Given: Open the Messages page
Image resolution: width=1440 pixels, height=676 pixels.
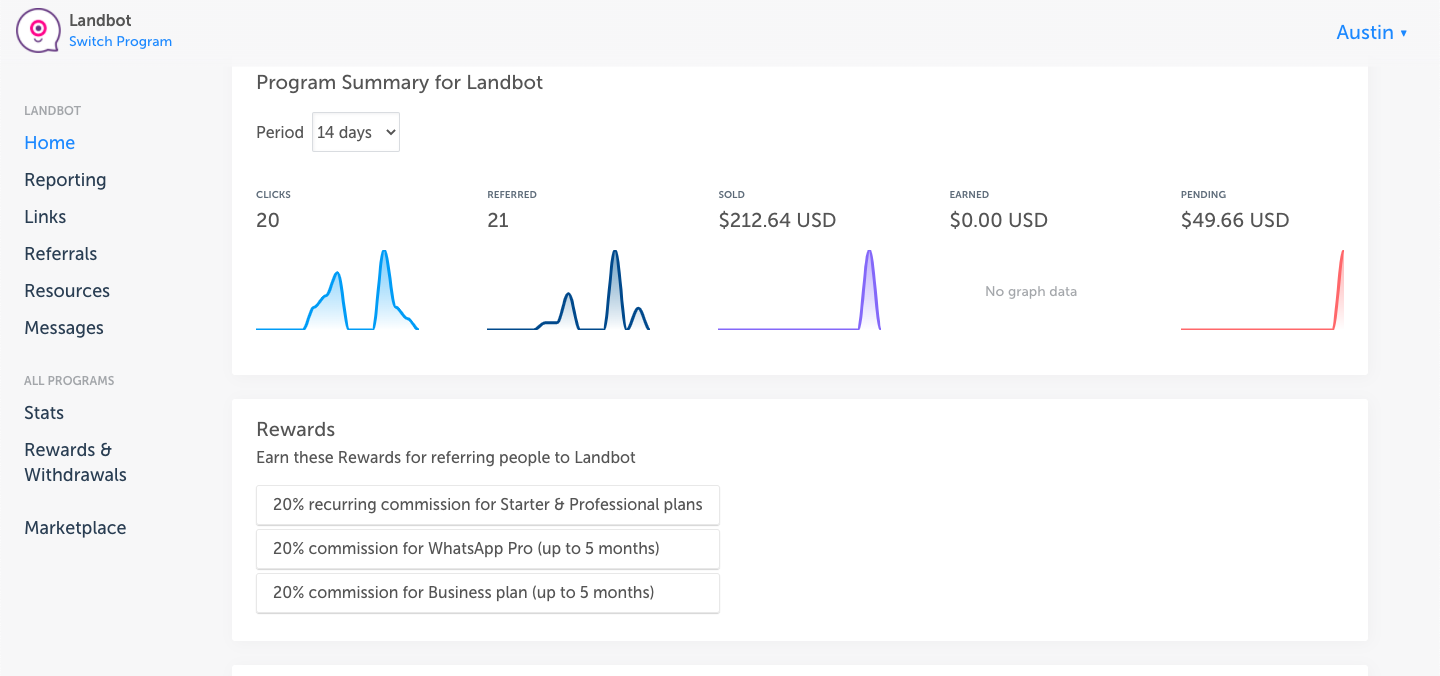Looking at the screenshot, I should click(x=64, y=328).
